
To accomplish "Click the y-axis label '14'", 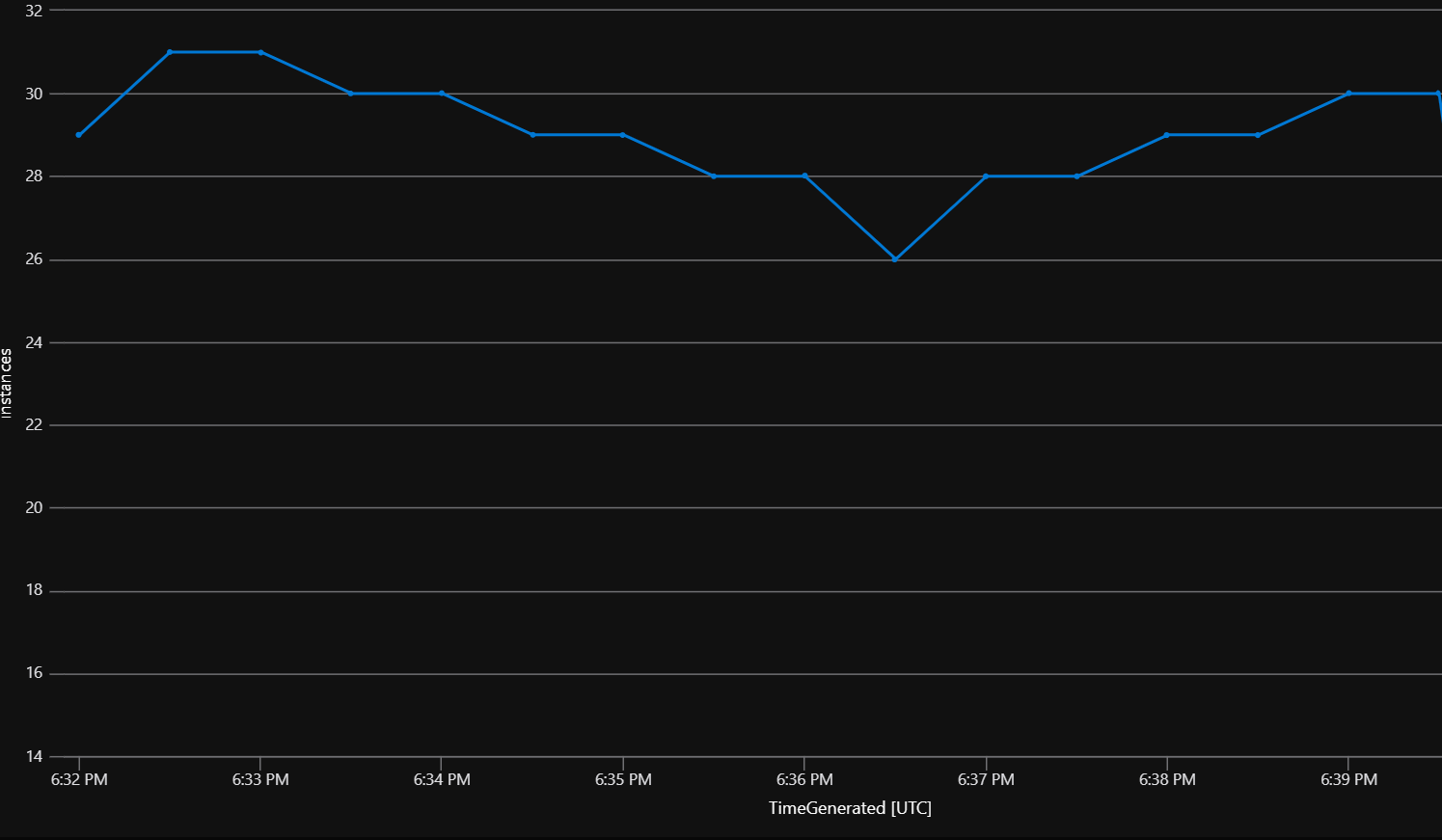I will click(x=34, y=756).
